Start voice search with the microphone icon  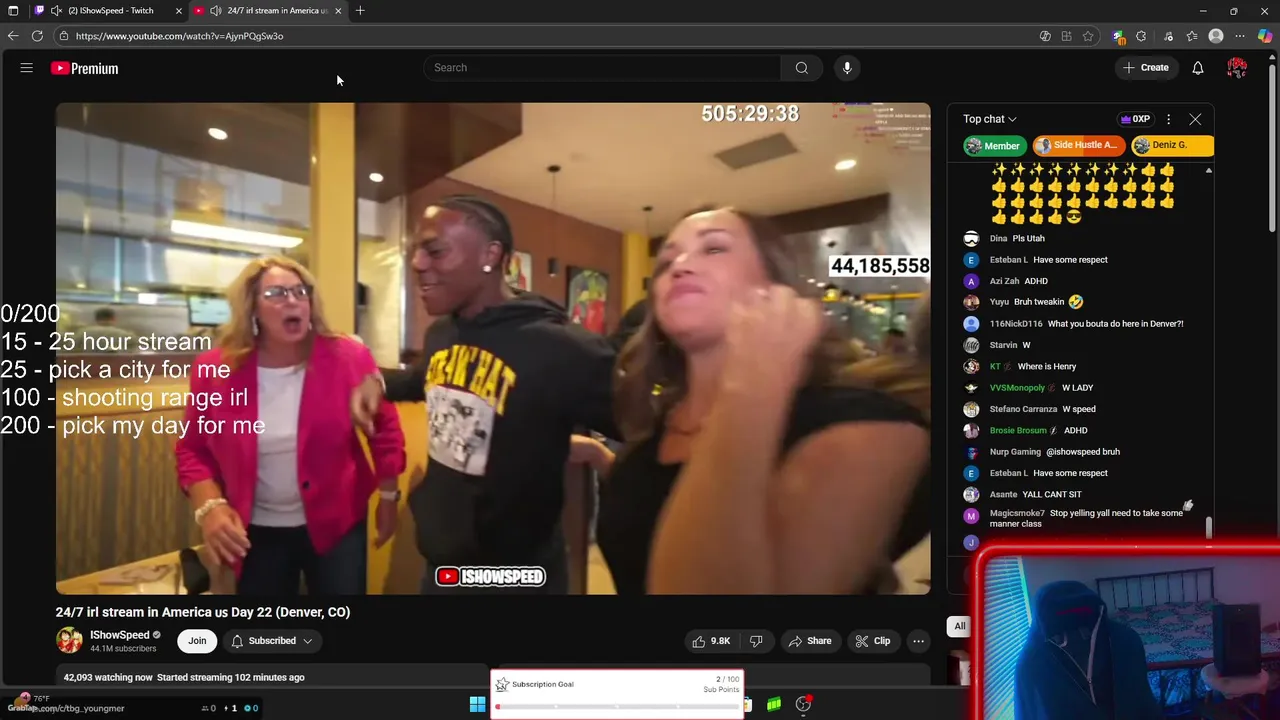(847, 68)
